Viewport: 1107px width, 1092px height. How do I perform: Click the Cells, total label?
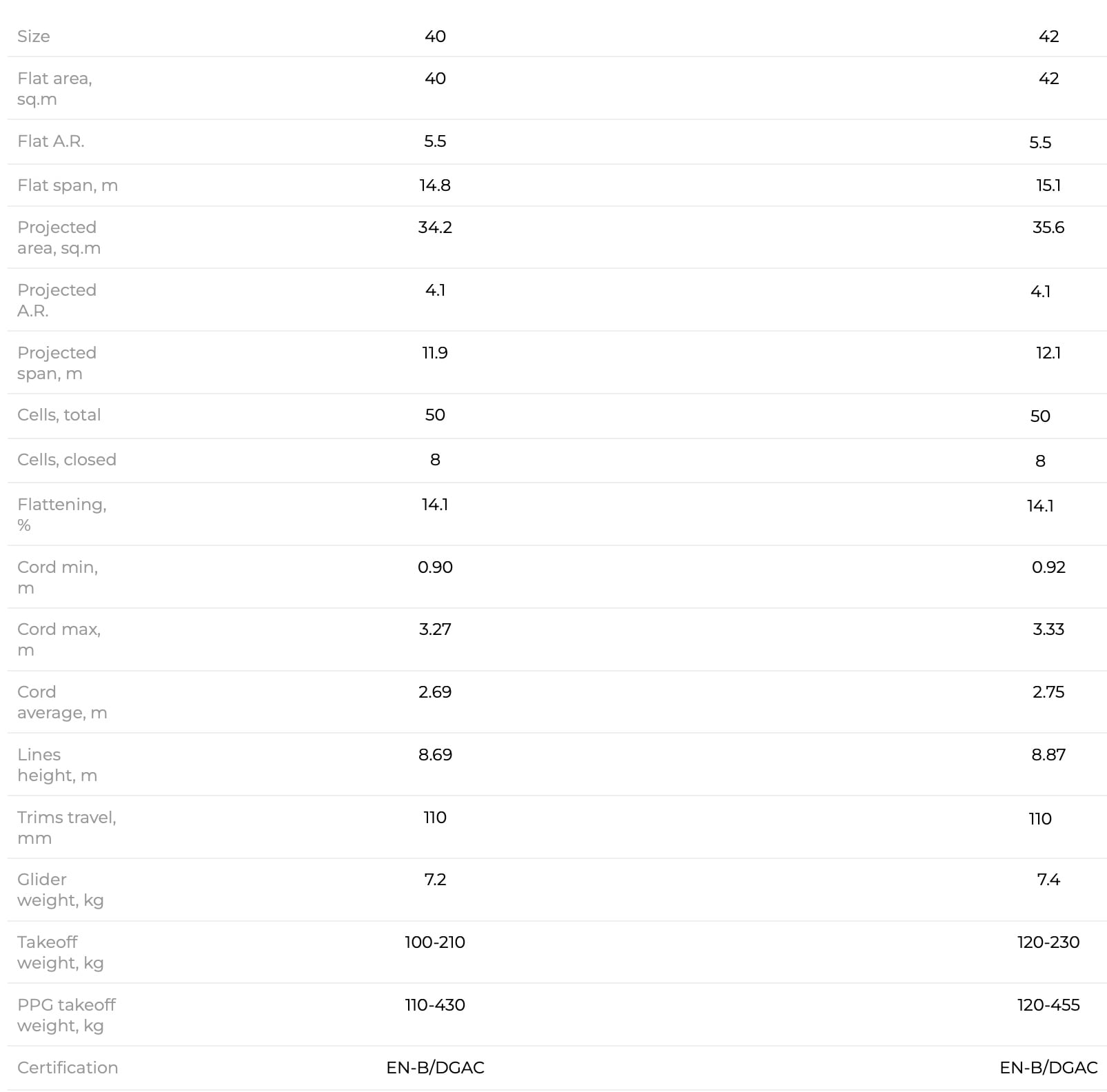[59, 415]
